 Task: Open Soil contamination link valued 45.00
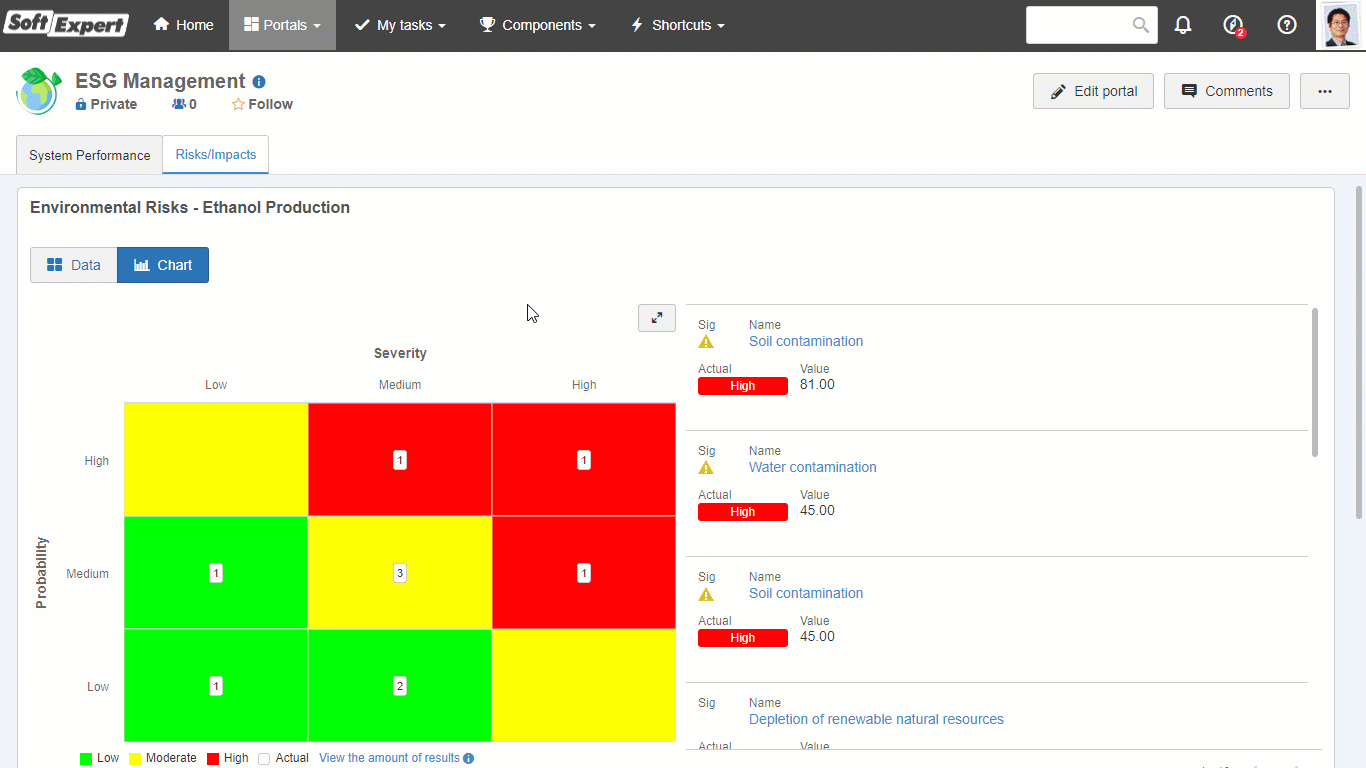(806, 593)
